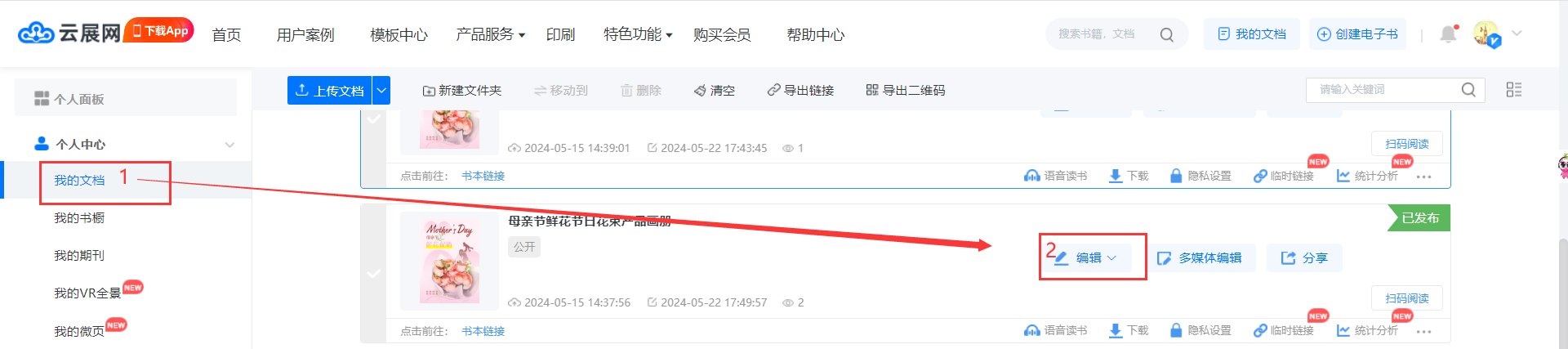This screenshot has height=349, width=1568.
Task: Click 导出链接 export link tool
Action: [800, 90]
